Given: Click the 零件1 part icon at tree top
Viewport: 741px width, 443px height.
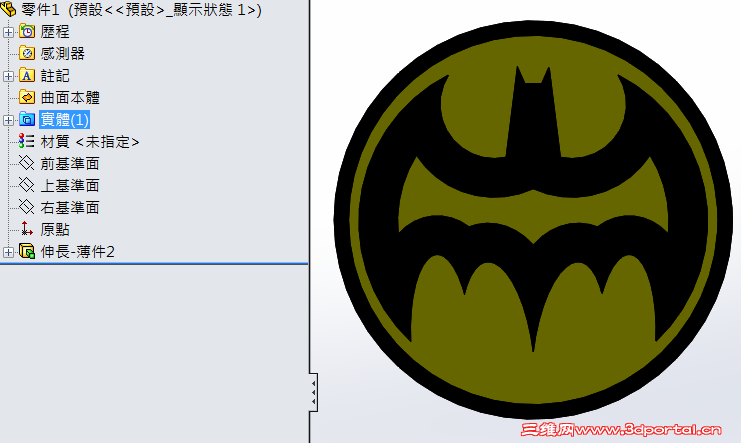Looking at the screenshot, I should pyautogui.click(x=8, y=9).
